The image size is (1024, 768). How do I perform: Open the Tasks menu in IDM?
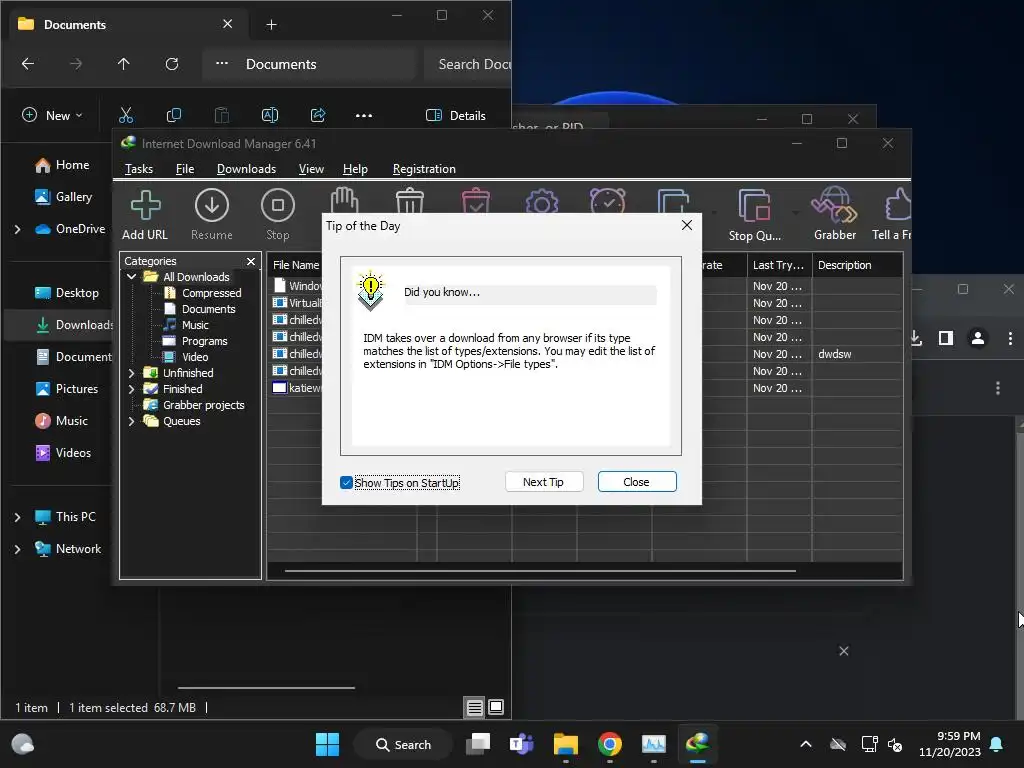click(x=138, y=169)
